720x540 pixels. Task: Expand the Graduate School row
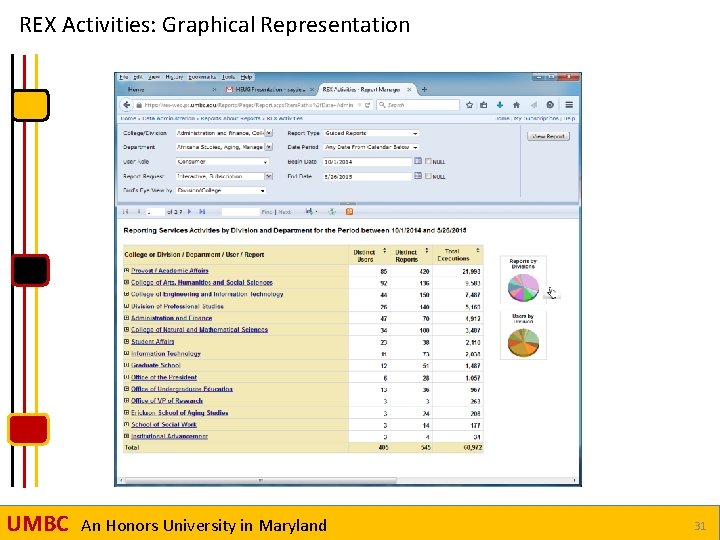tap(127, 365)
